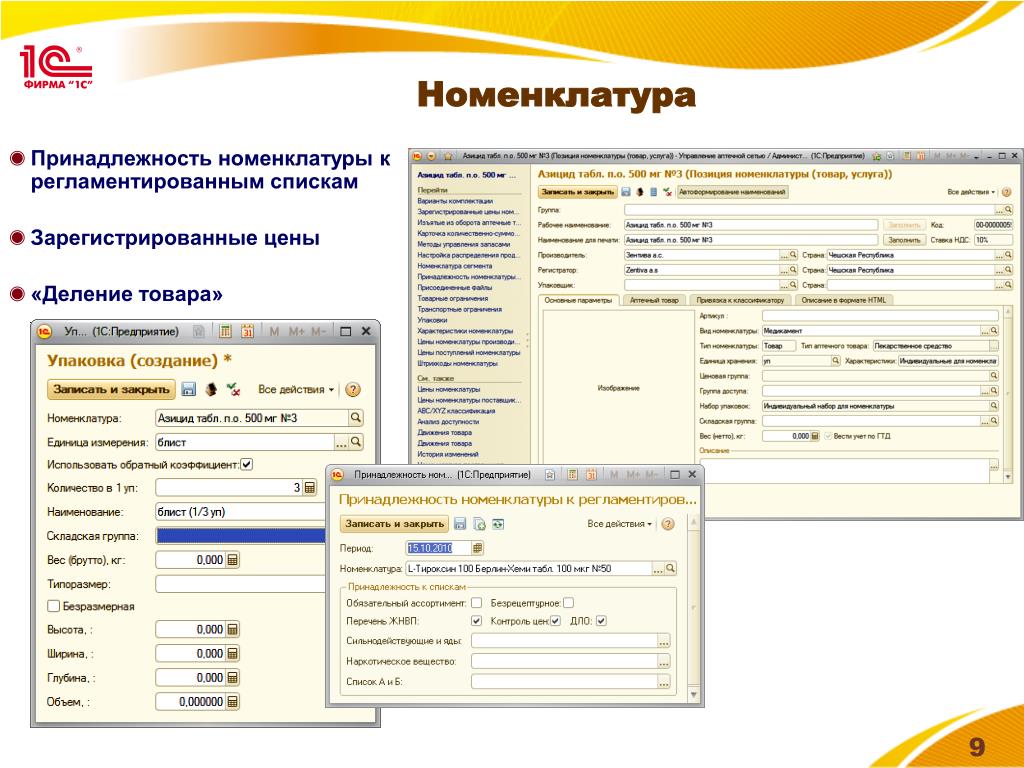1024x768 pixels.
Task: Click ellipsis selector of Список А и Б
Action: click(664, 682)
